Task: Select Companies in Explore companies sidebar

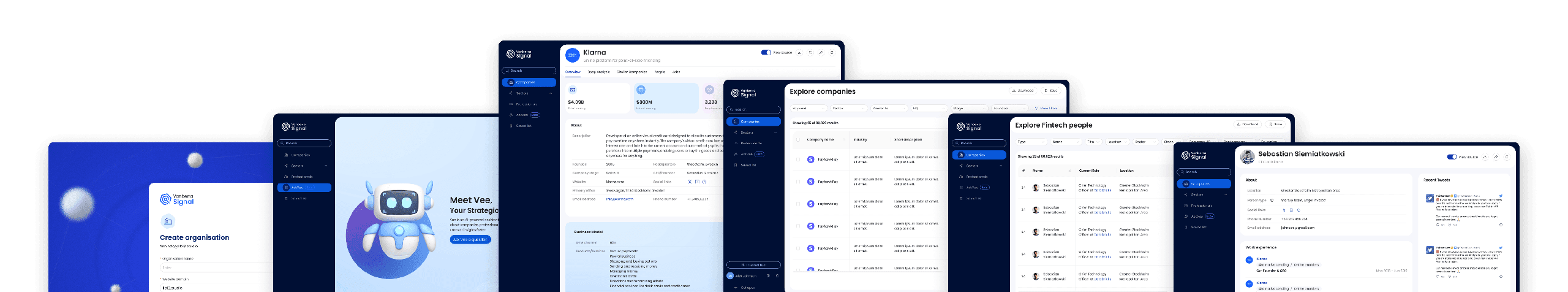Action: click(x=753, y=121)
